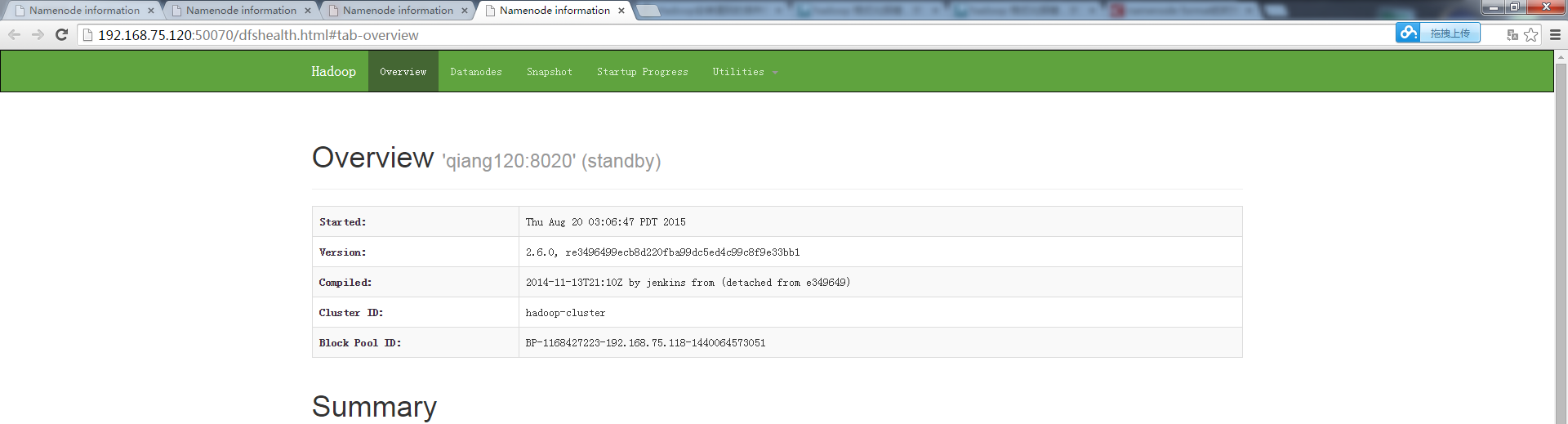This screenshot has height=424, width=1568.
Task: Click the Hadoop brand link
Action: click(x=333, y=71)
